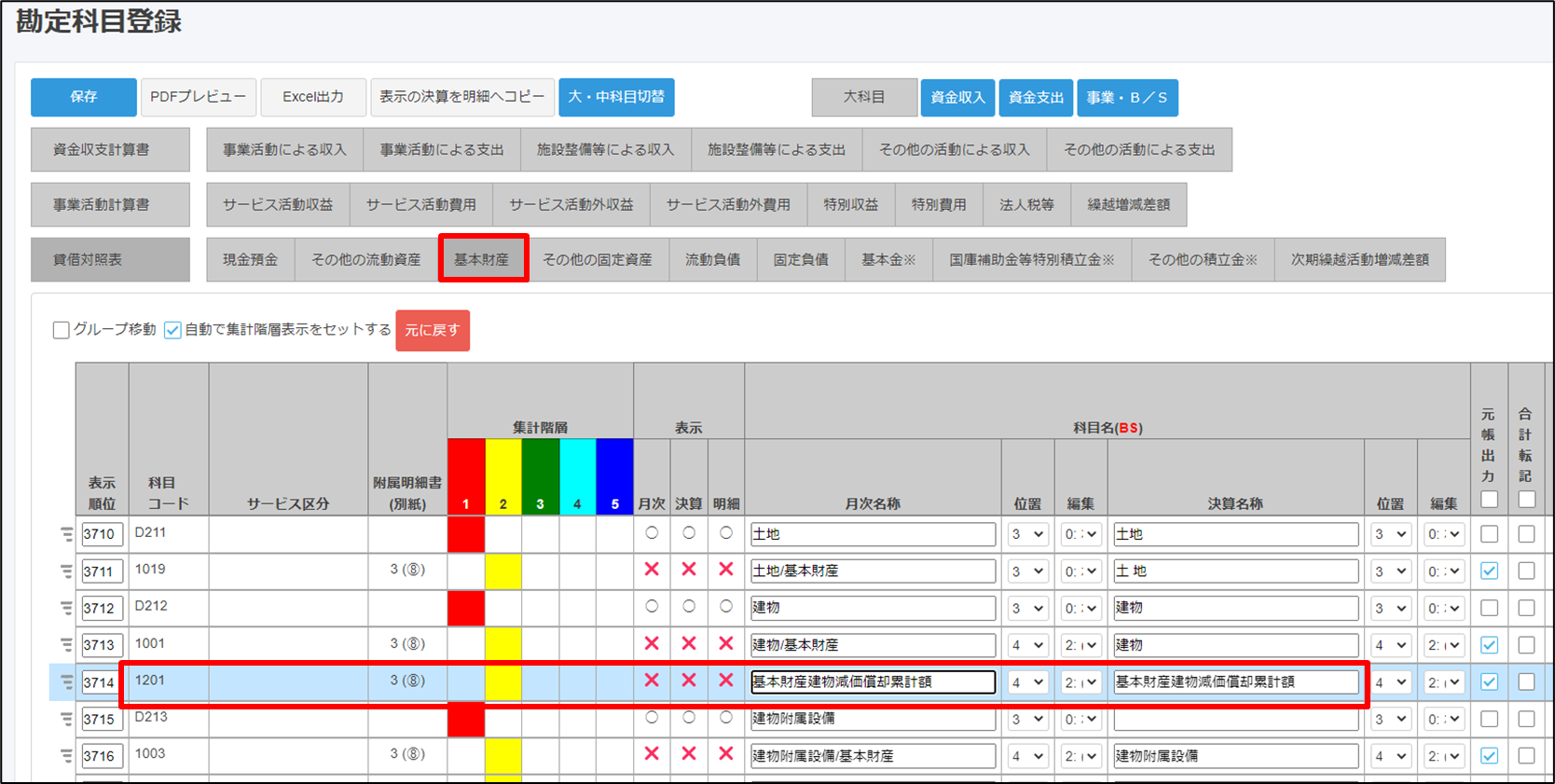The image size is (1555, 784).
Task: Click the green level 3 header swatch
Action: pyautogui.click(x=541, y=476)
